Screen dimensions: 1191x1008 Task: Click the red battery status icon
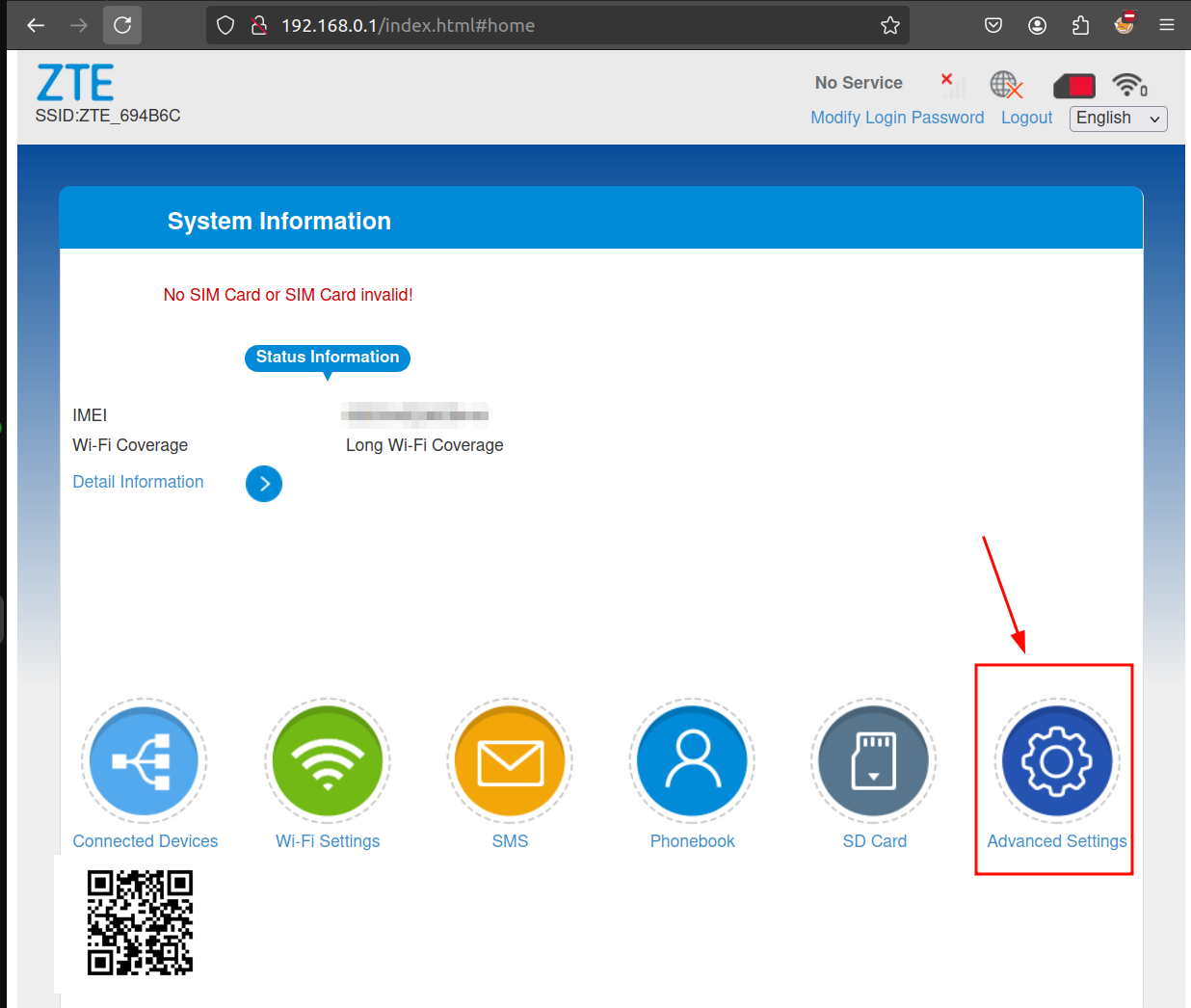coord(1074,86)
